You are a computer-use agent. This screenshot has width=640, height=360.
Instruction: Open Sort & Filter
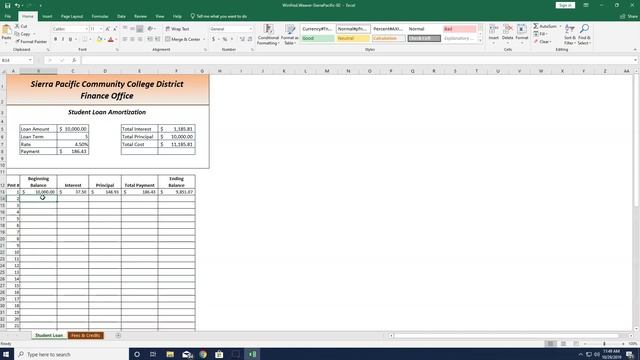[570, 34]
